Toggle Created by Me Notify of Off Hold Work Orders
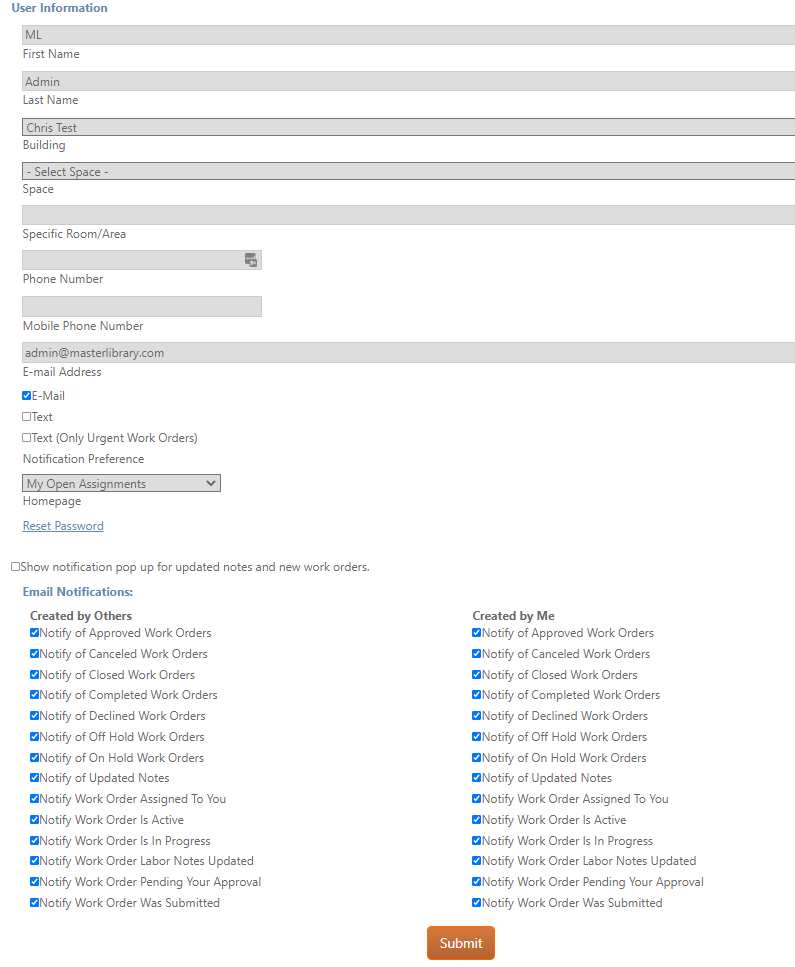The height and width of the screenshot is (967, 795). pyautogui.click(x=477, y=737)
